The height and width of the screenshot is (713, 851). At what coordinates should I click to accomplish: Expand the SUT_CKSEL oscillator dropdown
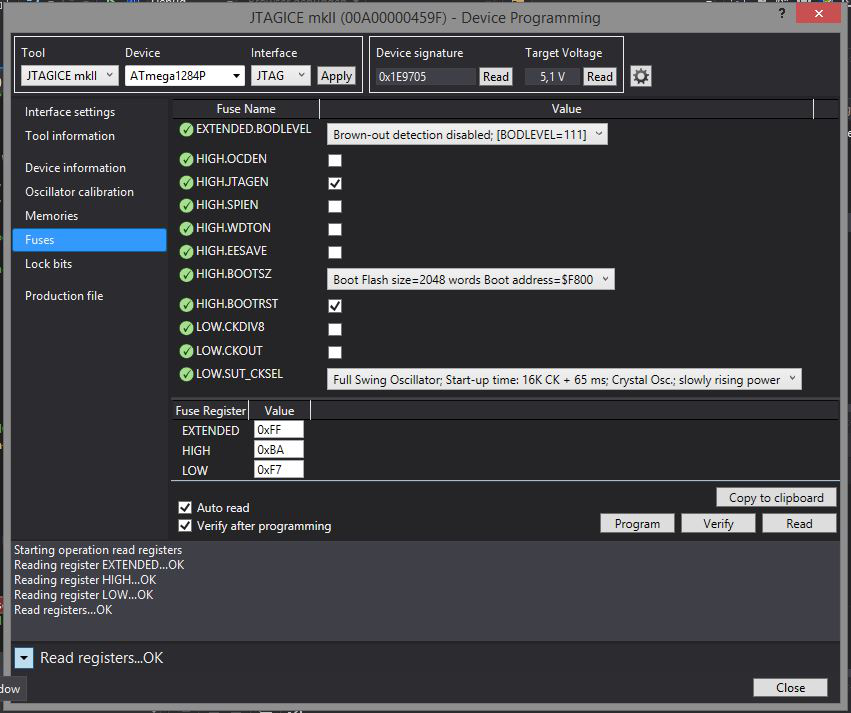click(x=564, y=379)
